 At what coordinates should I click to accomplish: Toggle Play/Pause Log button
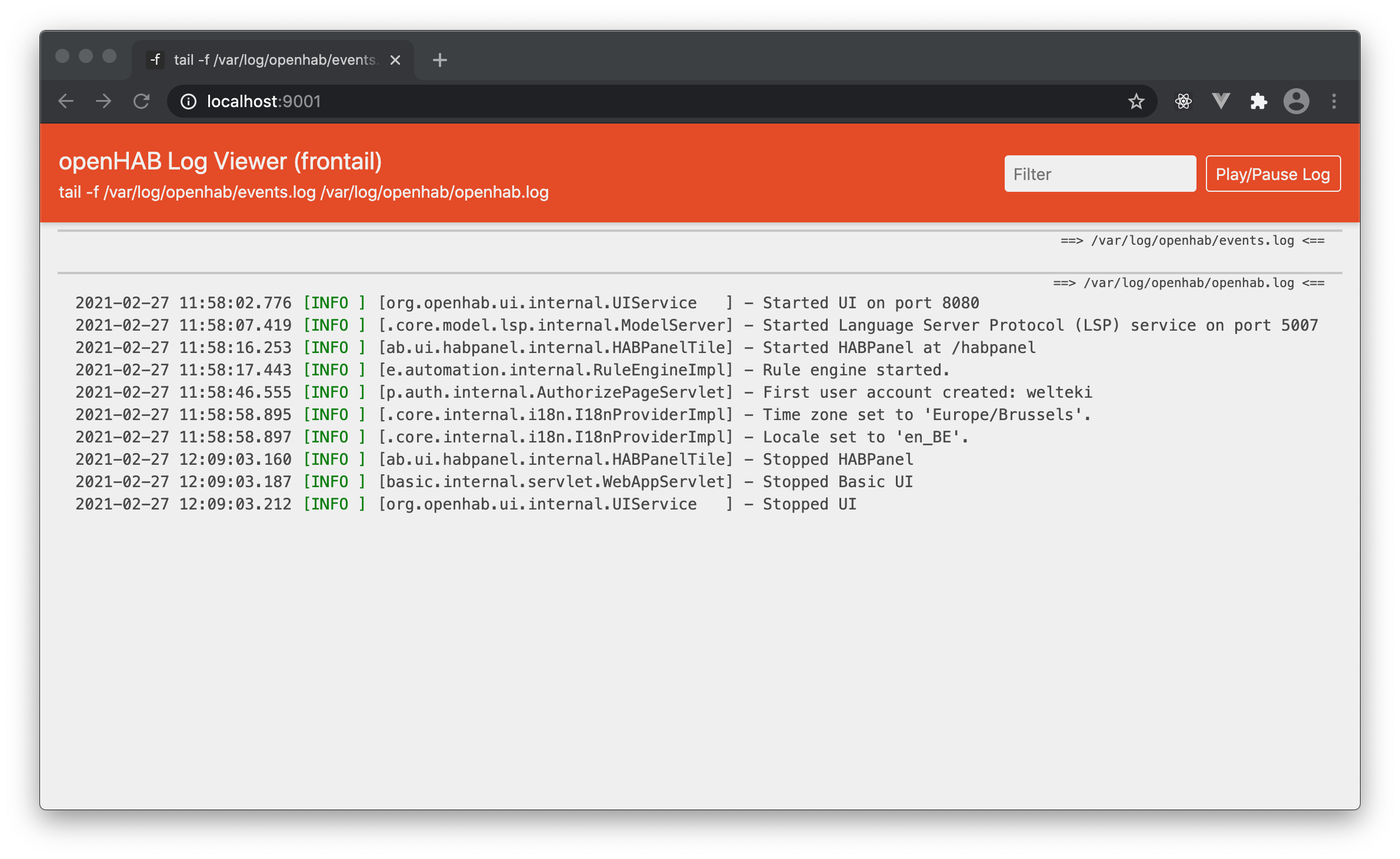pyautogui.click(x=1272, y=174)
